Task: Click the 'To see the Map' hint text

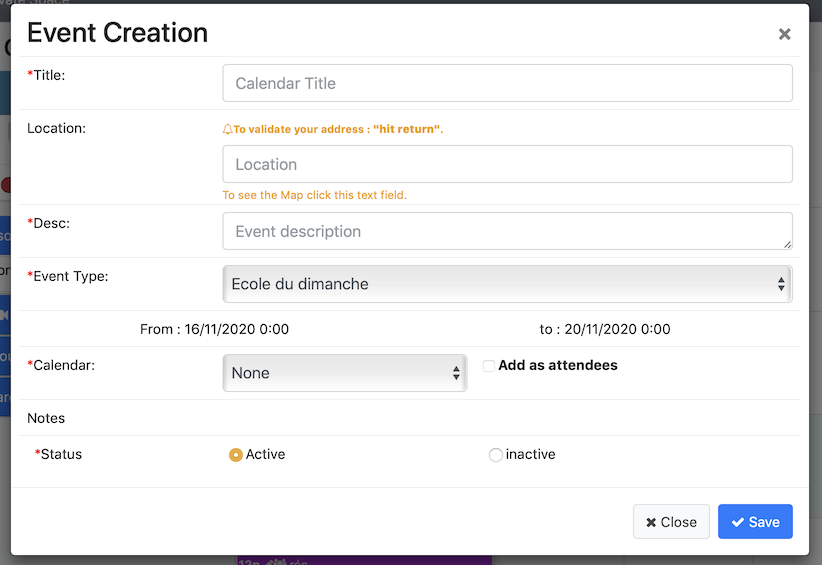Action: pos(315,195)
